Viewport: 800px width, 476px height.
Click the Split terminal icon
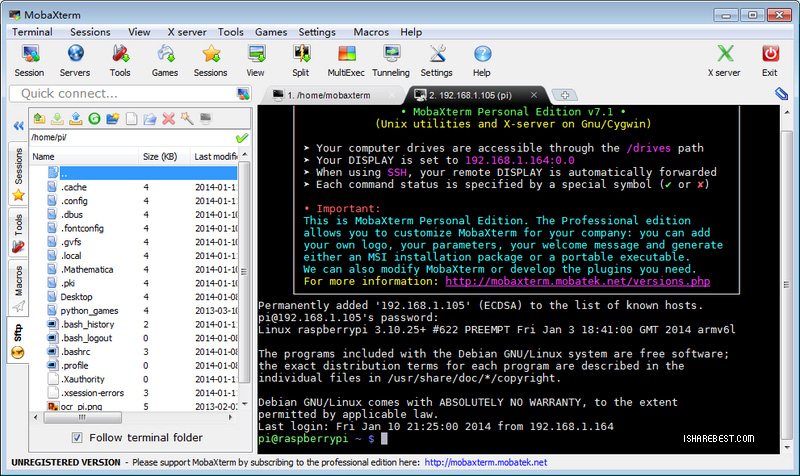(300, 60)
